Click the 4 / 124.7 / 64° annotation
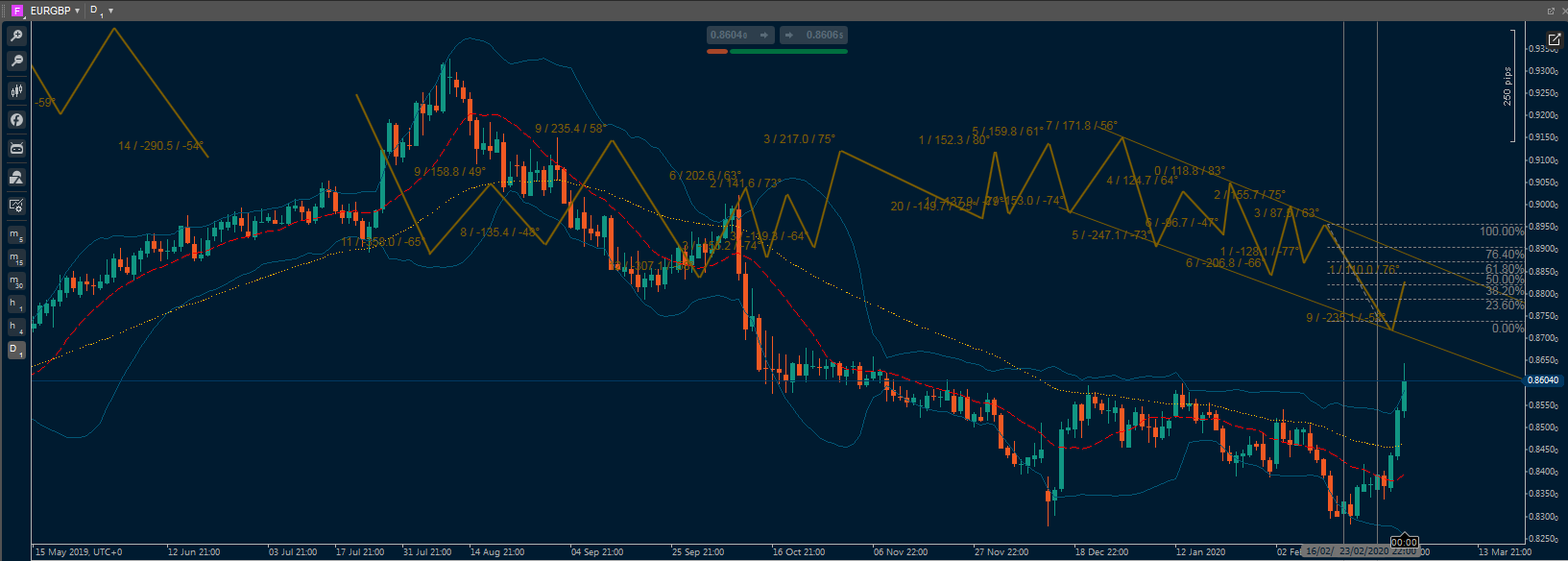Viewport: 1568px width, 561px height. pos(1142,181)
